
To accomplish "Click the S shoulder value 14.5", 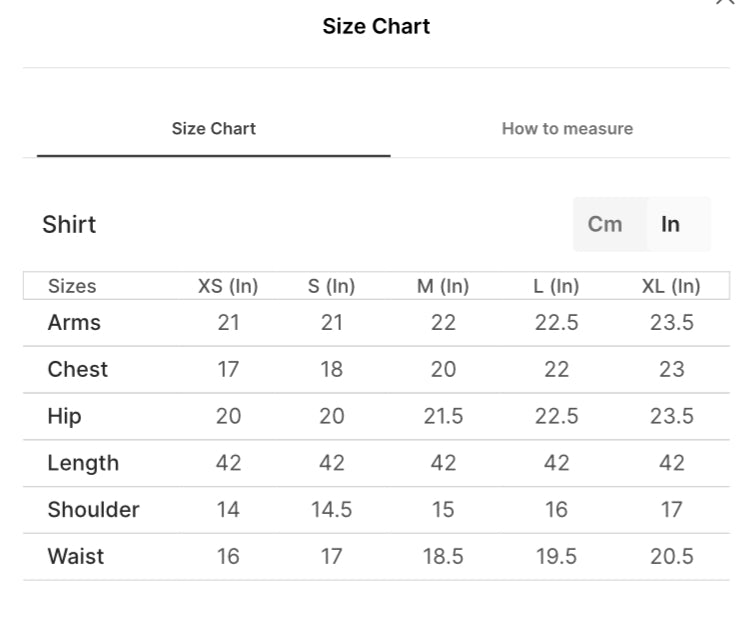I will pyautogui.click(x=331, y=510).
